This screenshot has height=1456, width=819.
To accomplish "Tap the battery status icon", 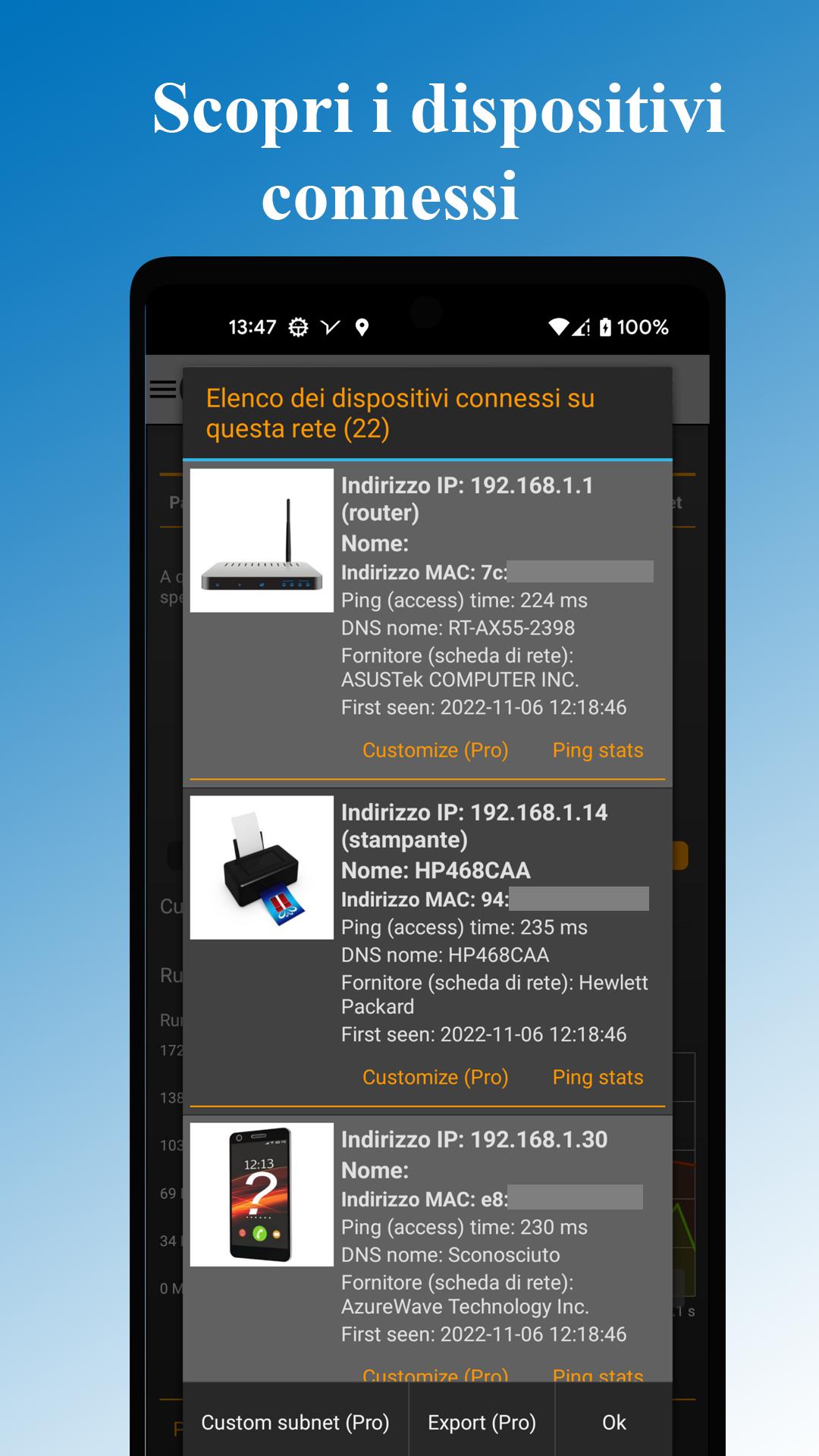I will click(605, 327).
